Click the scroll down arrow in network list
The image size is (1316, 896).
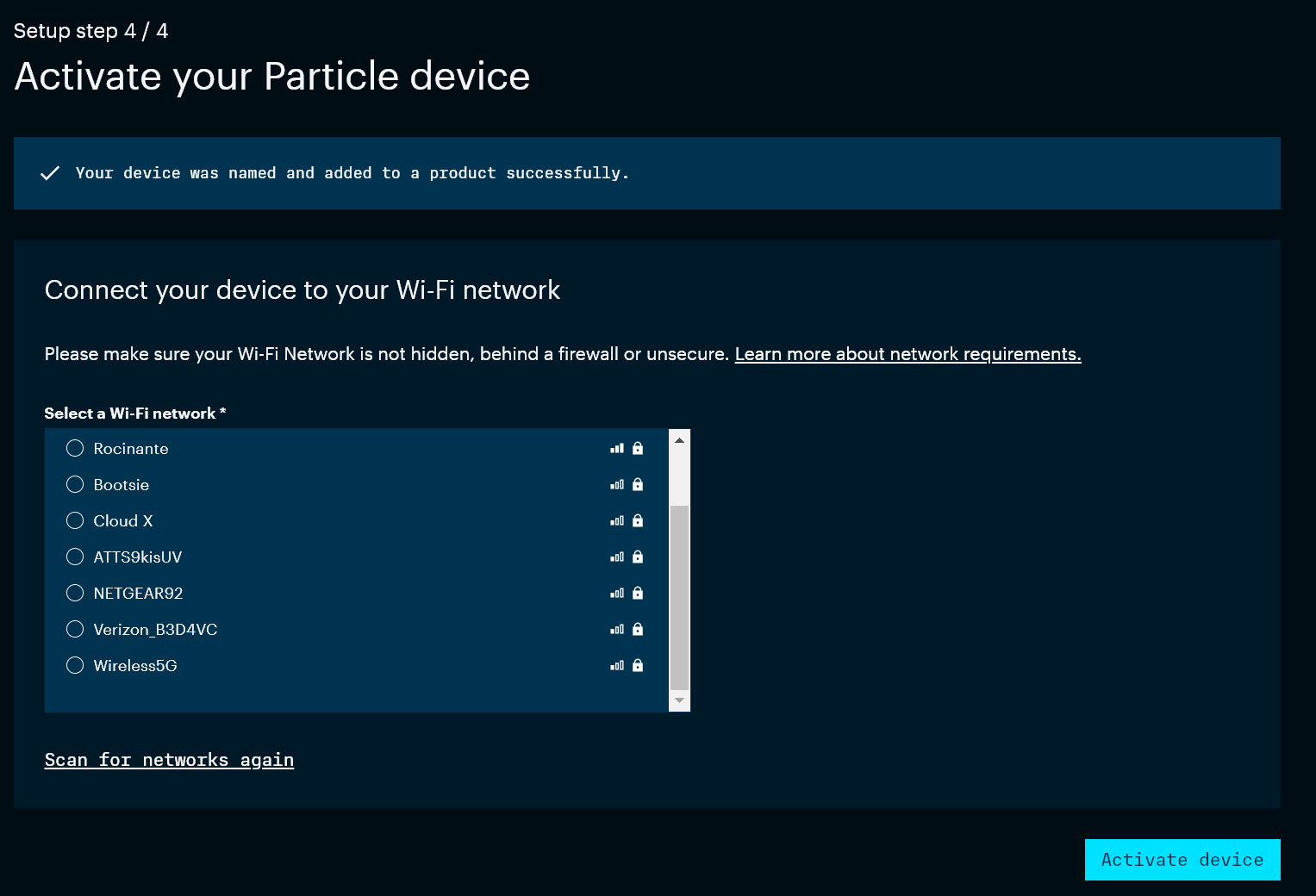point(679,700)
